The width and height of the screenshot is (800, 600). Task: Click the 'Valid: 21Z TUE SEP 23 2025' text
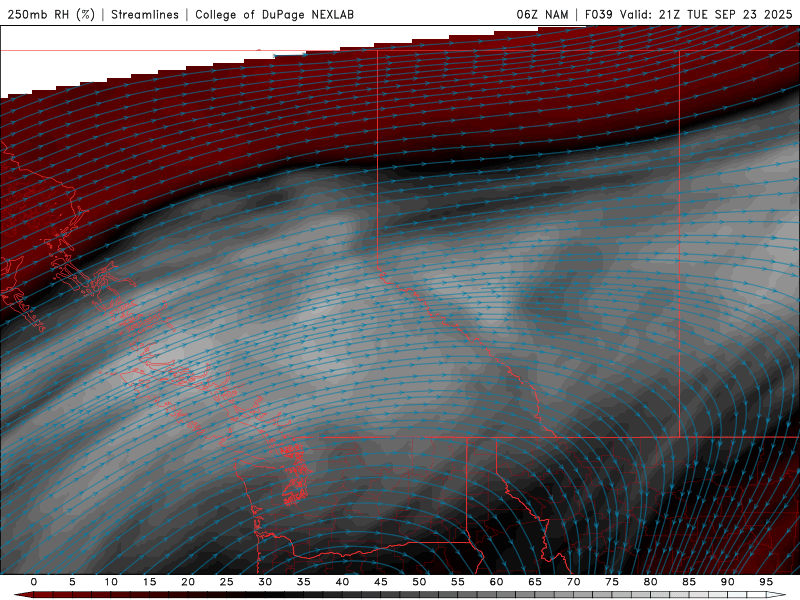pyautogui.click(x=706, y=14)
